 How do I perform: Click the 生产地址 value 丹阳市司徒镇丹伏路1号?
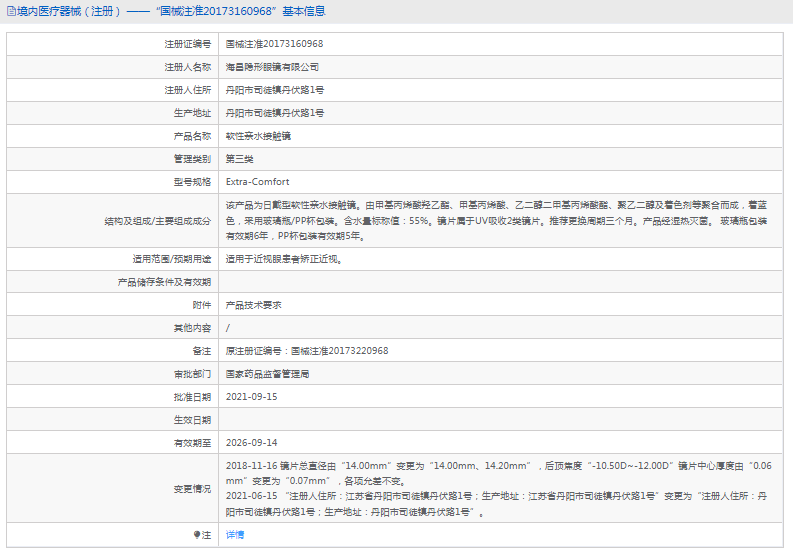(x=275, y=113)
